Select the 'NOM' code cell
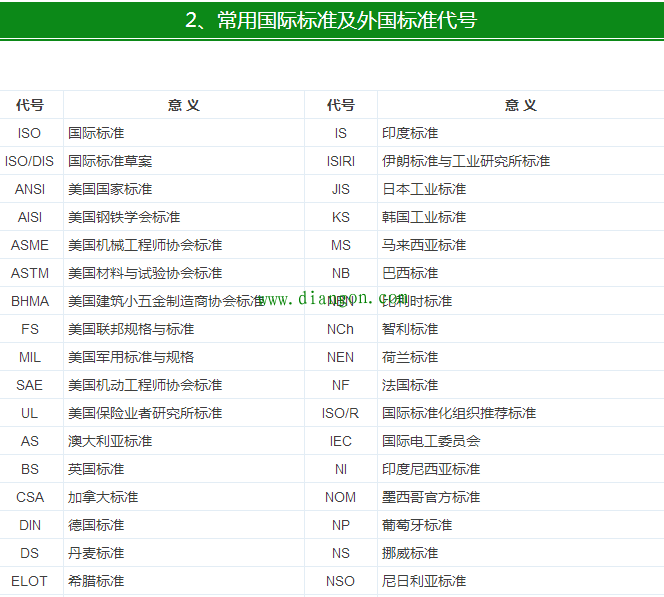 click(x=341, y=497)
